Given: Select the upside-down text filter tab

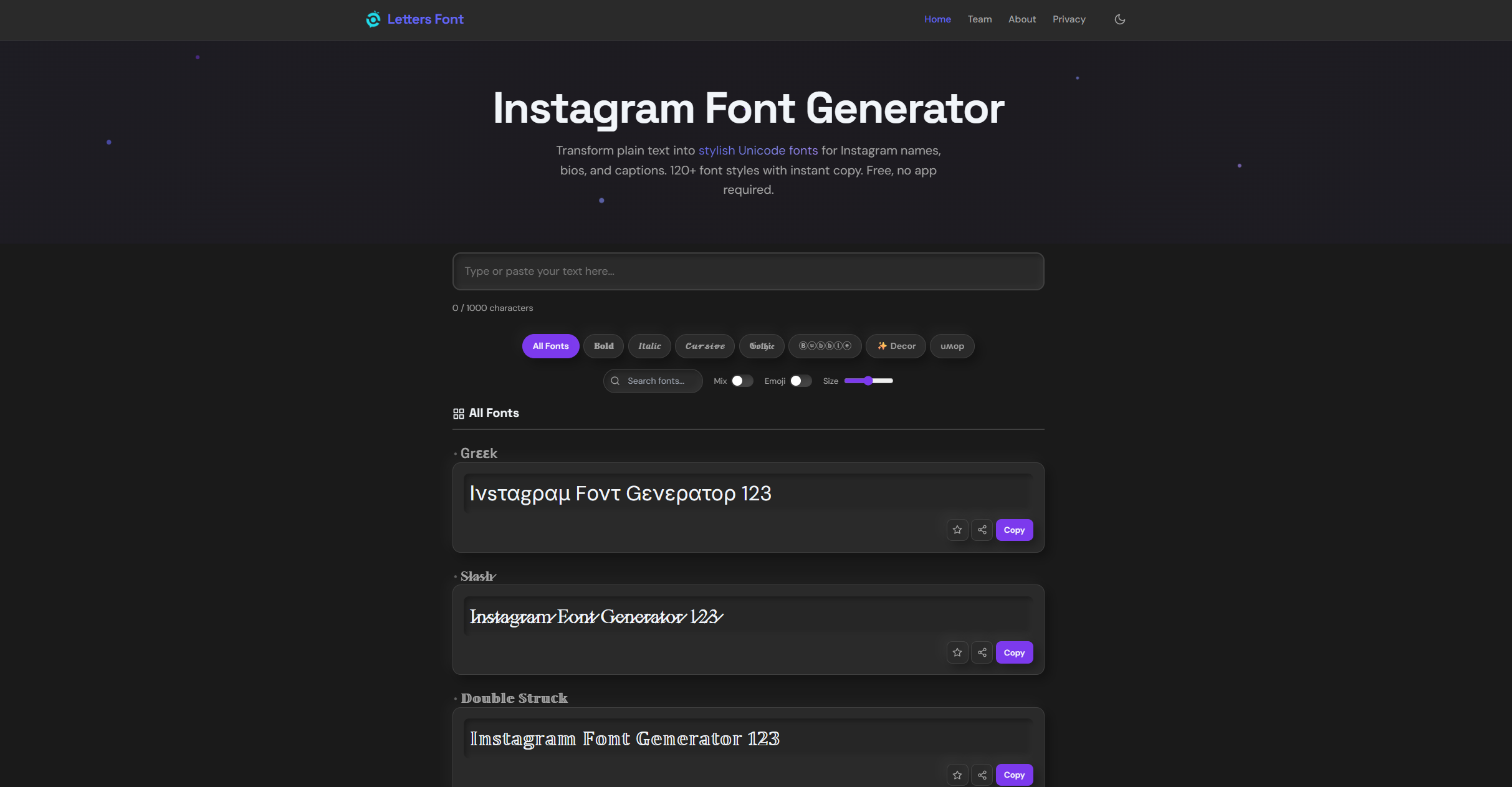Looking at the screenshot, I should tap(952, 346).
